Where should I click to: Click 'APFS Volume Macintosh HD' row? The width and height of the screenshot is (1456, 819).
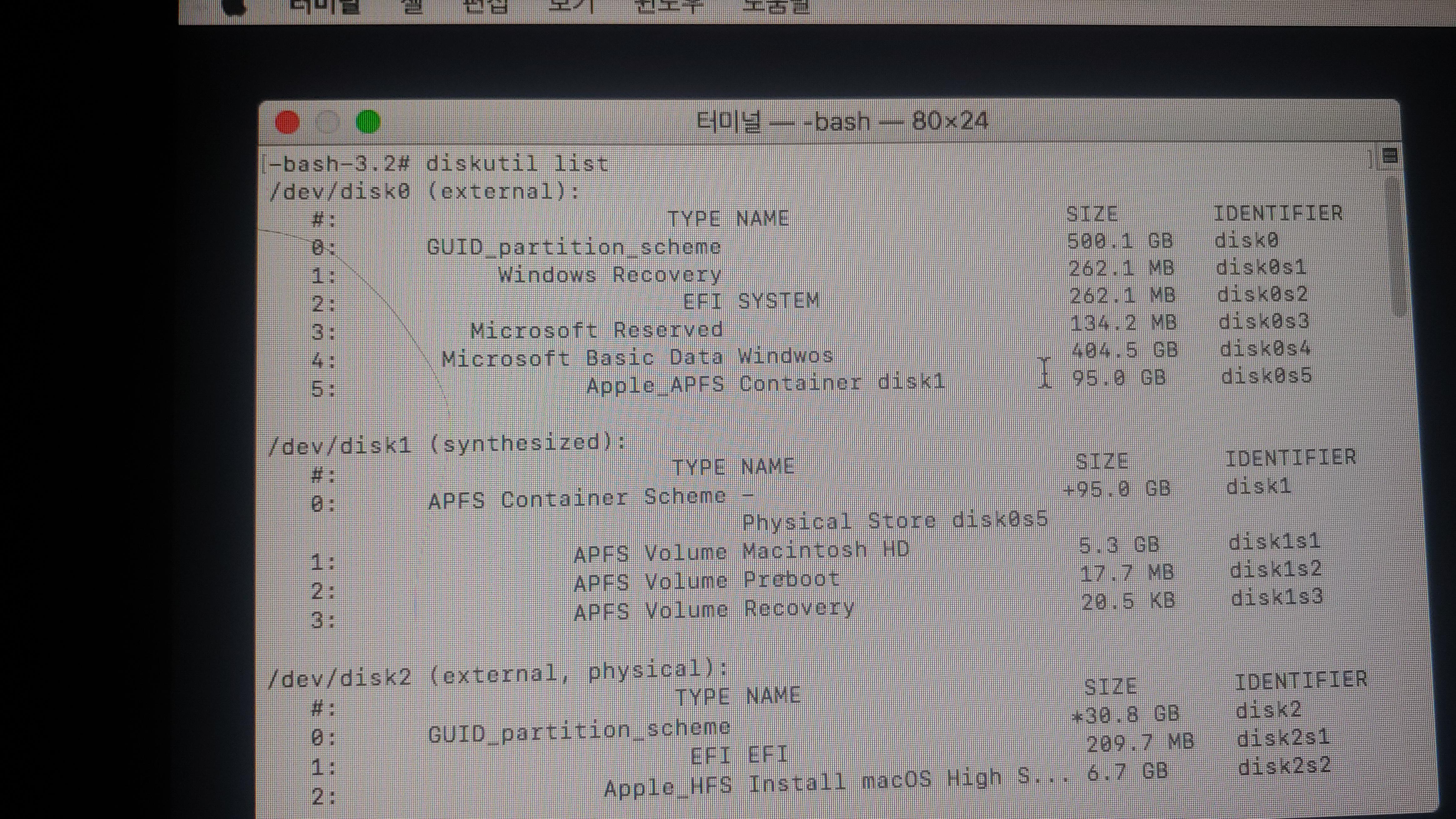[x=741, y=551]
